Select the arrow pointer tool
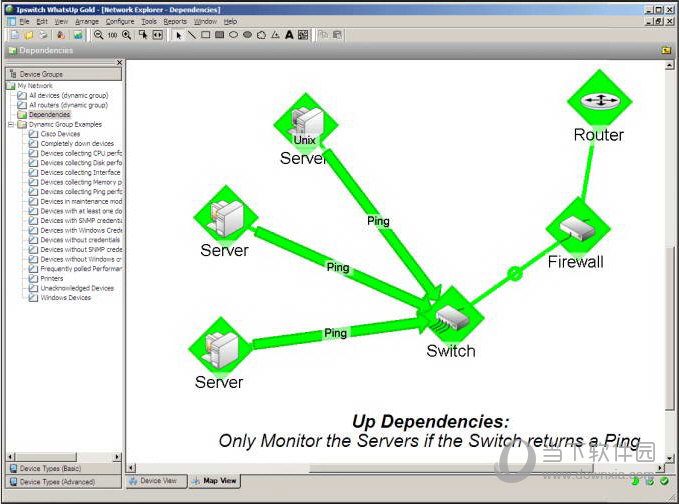 [178, 35]
